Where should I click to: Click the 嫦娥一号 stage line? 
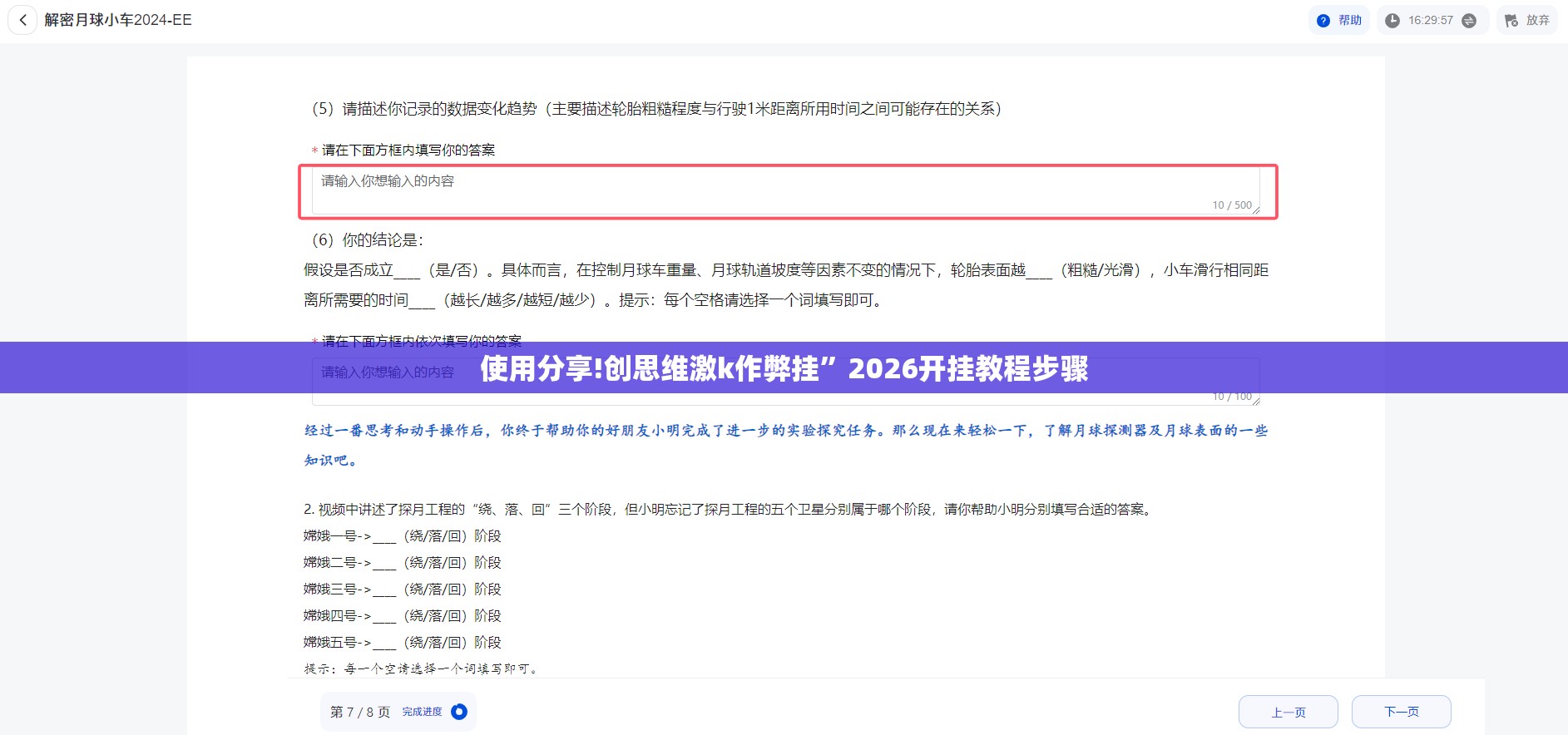coord(403,536)
